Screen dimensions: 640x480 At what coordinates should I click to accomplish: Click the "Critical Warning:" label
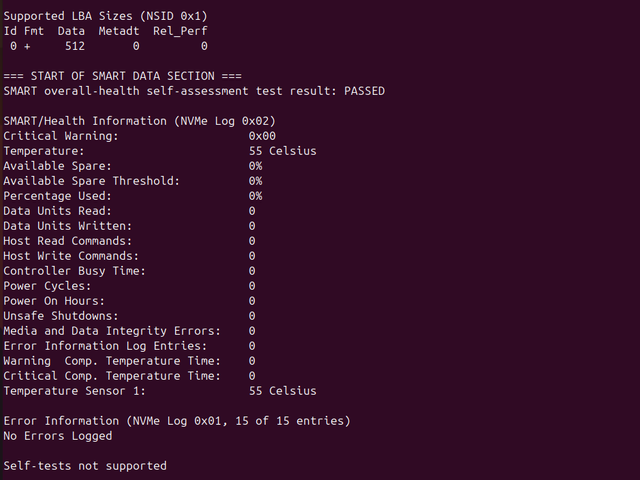pos(61,136)
